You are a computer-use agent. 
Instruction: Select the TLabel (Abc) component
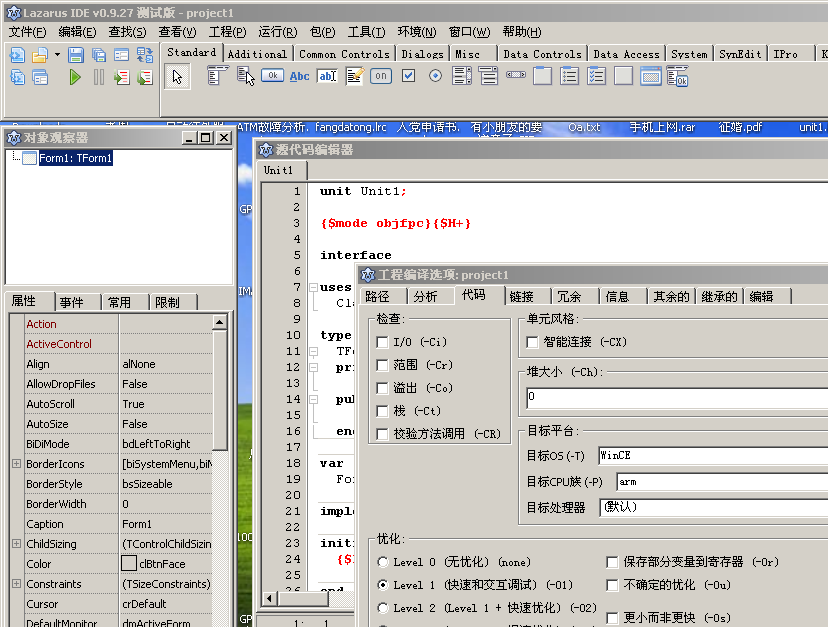pos(299,75)
